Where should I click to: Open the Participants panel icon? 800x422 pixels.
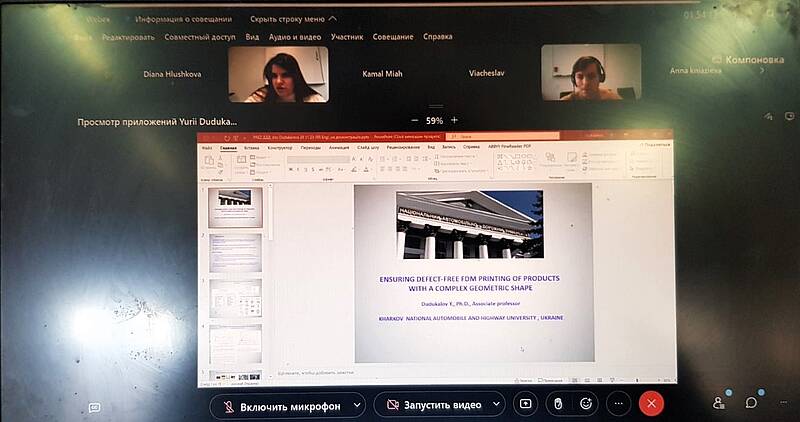point(719,403)
